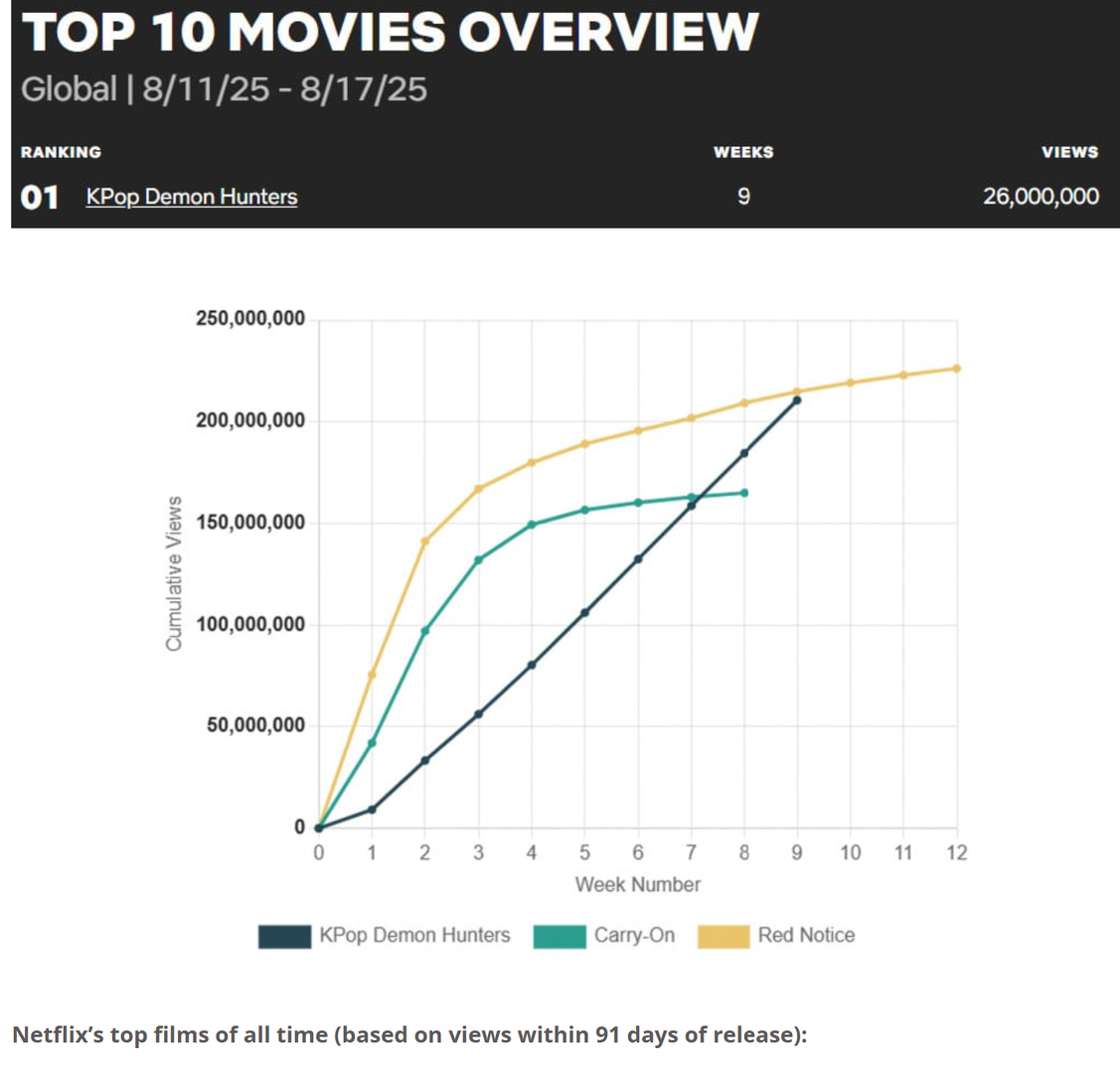Click the 01 ranking number
This screenshot has width=1120, height=1073.
(x=40, y=198)
